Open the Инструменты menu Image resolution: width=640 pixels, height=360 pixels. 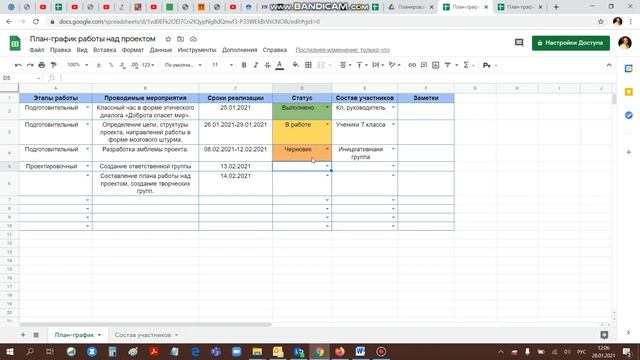pyautogui.click(x=197, y=50)
